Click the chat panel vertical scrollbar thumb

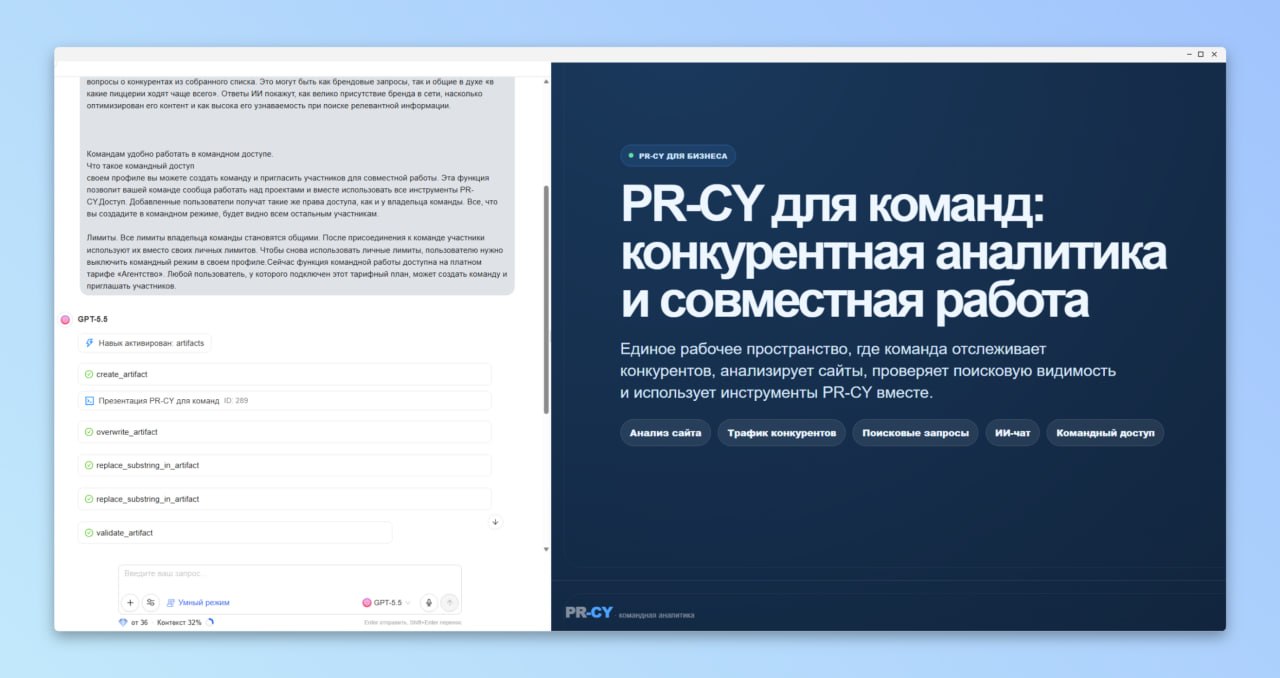(546, 298)
